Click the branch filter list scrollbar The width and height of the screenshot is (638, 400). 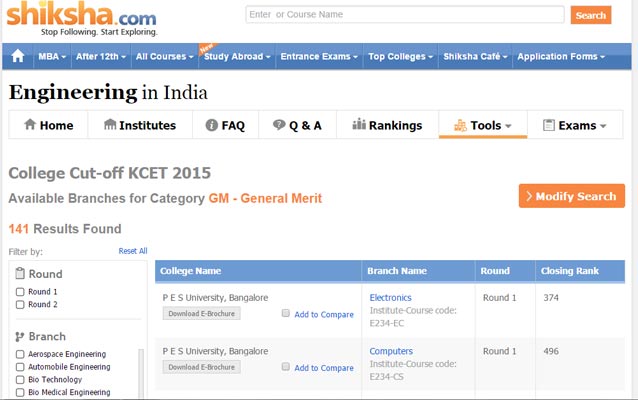click(141, 372)
